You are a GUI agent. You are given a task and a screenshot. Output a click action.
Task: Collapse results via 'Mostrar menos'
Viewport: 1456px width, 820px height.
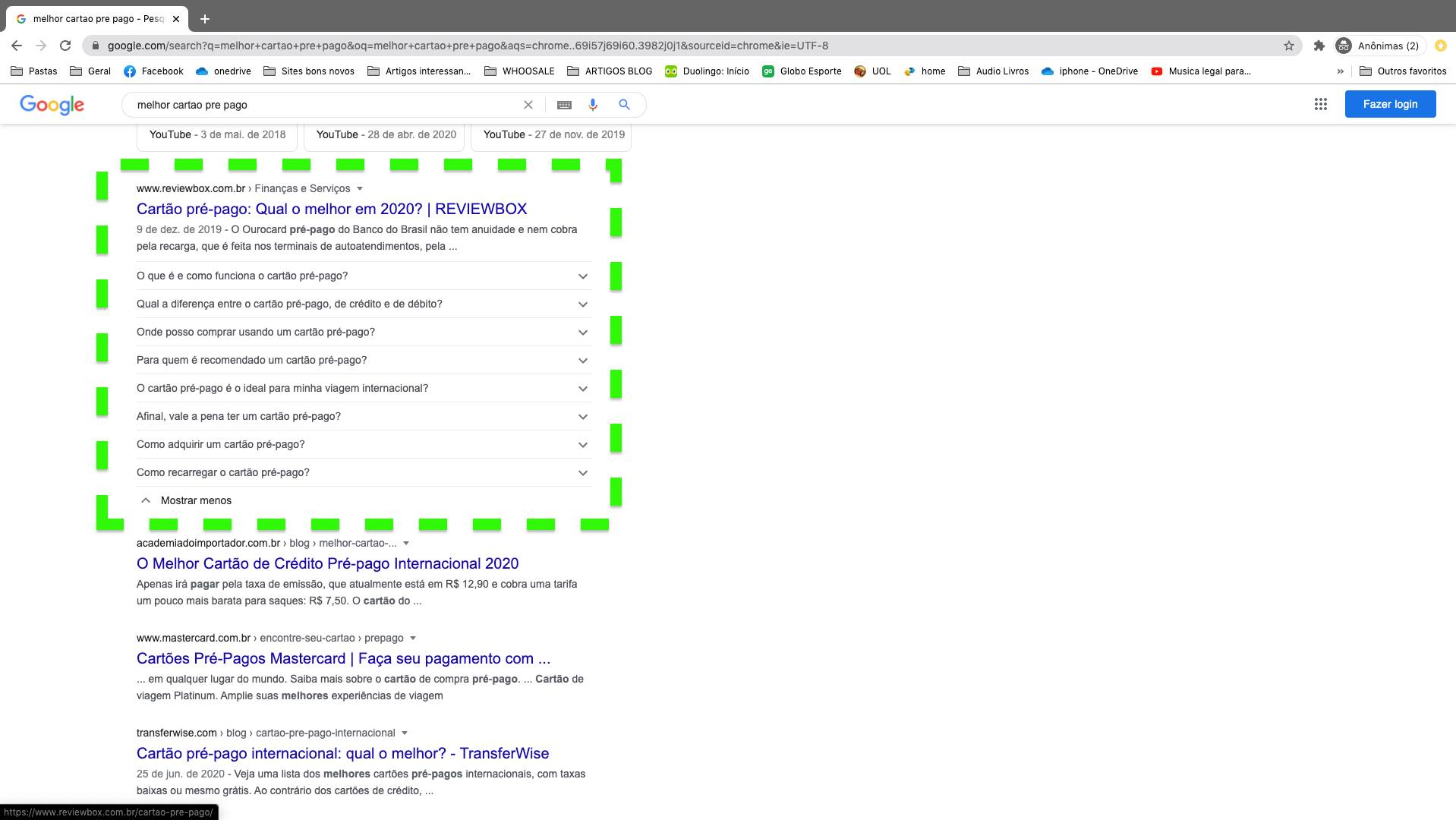coord(195,500)
